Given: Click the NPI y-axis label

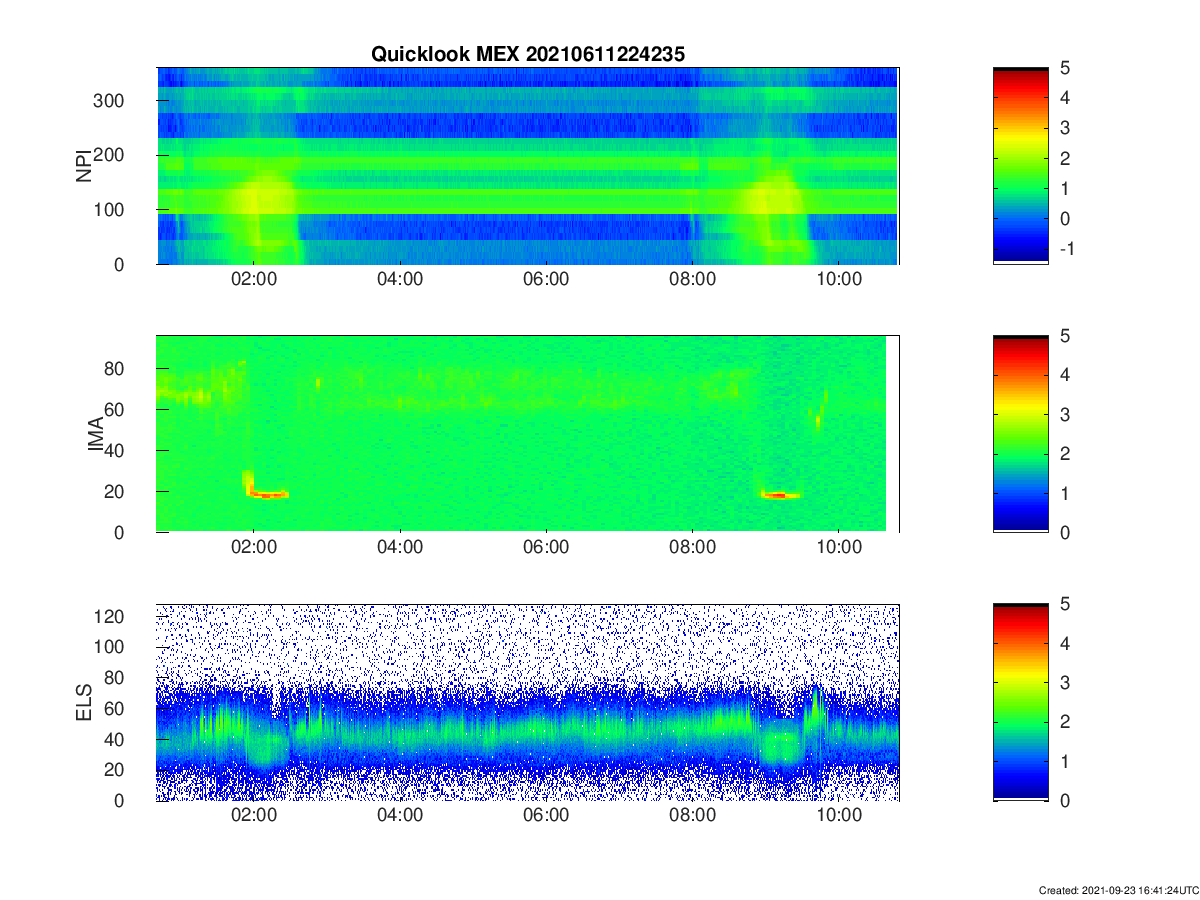Looking at the screenshot, I should (84, 165).
